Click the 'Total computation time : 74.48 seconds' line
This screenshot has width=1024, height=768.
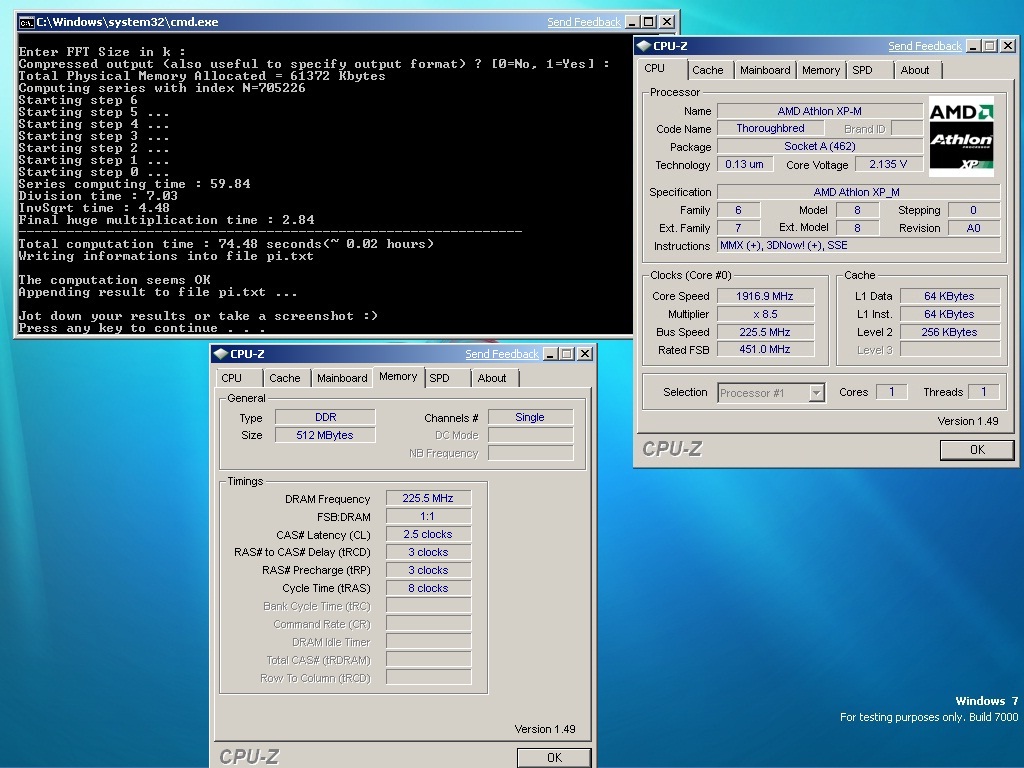coord(226,244)
